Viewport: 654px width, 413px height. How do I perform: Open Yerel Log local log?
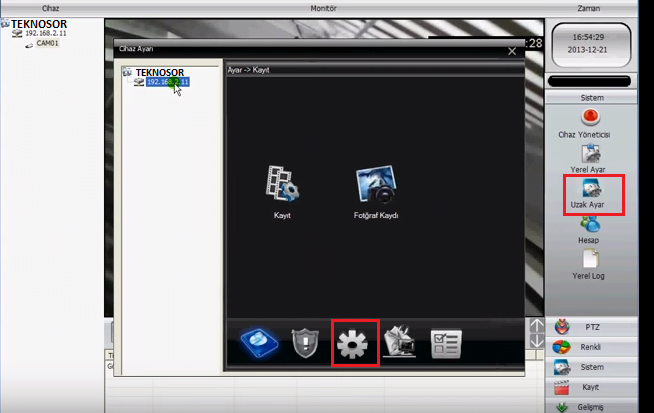tap(589, 263)
